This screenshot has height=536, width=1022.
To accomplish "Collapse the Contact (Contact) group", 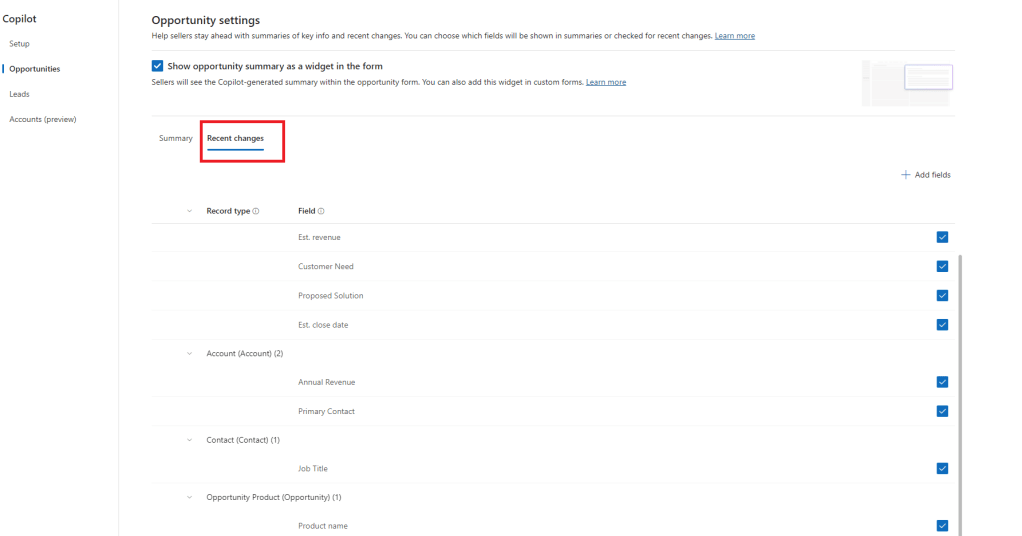I will point(190,440).
